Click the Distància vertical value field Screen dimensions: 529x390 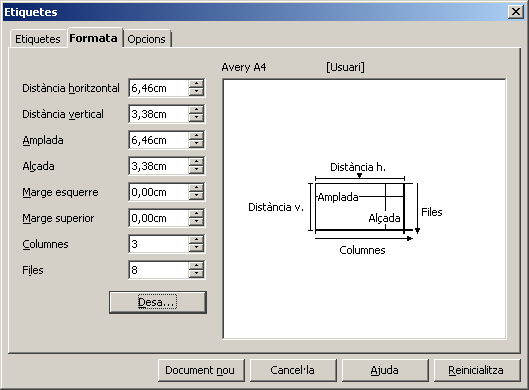(159, 114)
